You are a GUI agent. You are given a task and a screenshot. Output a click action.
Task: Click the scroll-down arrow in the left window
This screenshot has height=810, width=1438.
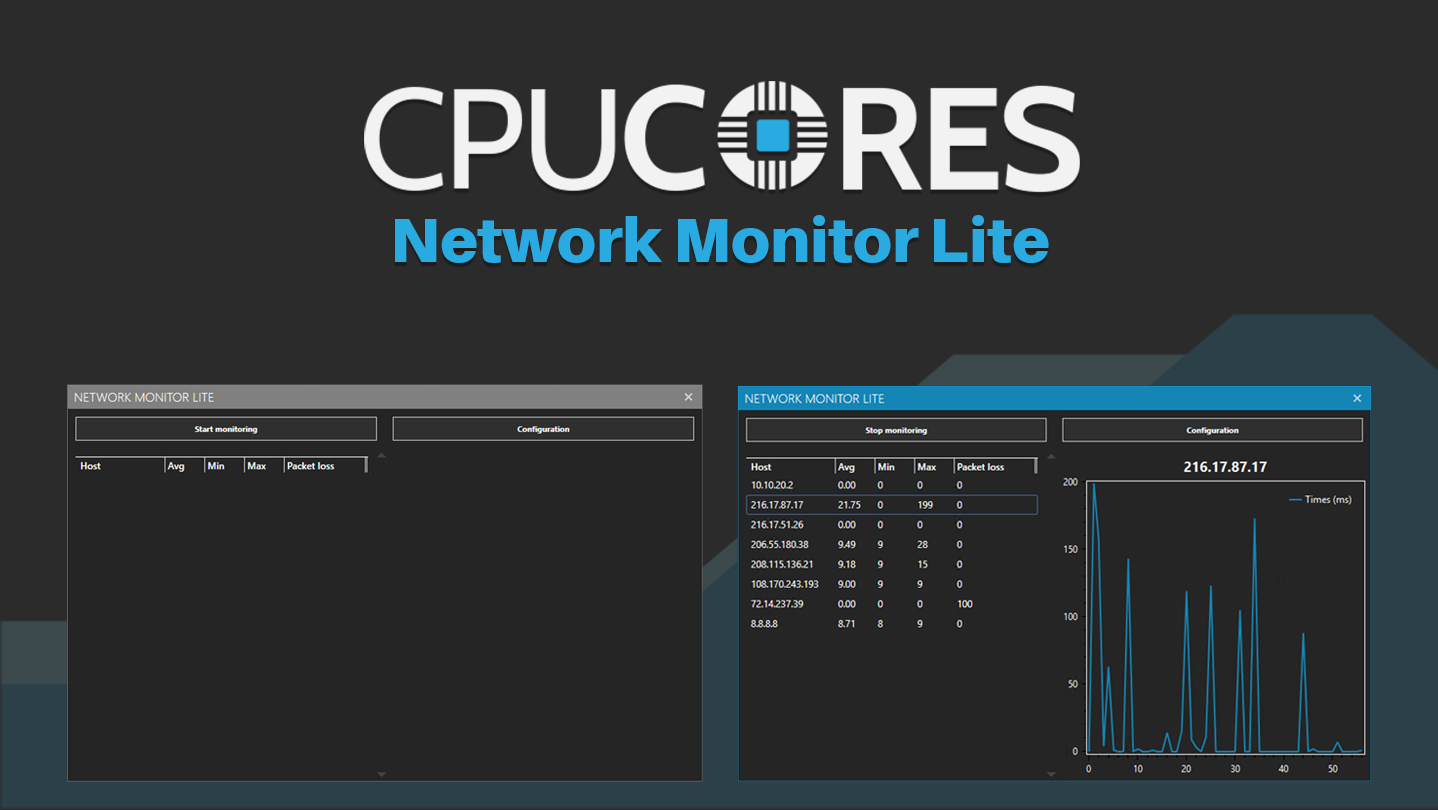380,773
